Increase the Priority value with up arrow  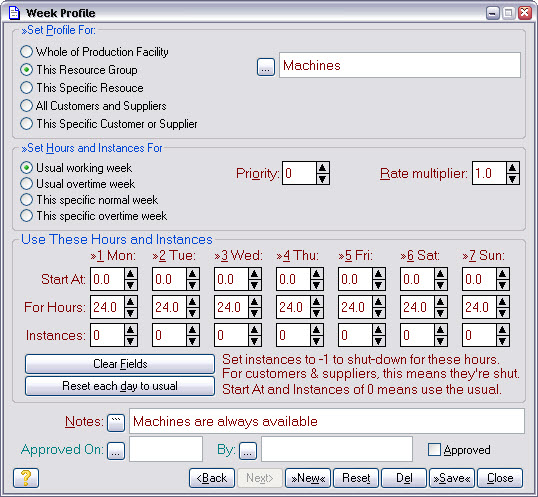tap(322, 168)
